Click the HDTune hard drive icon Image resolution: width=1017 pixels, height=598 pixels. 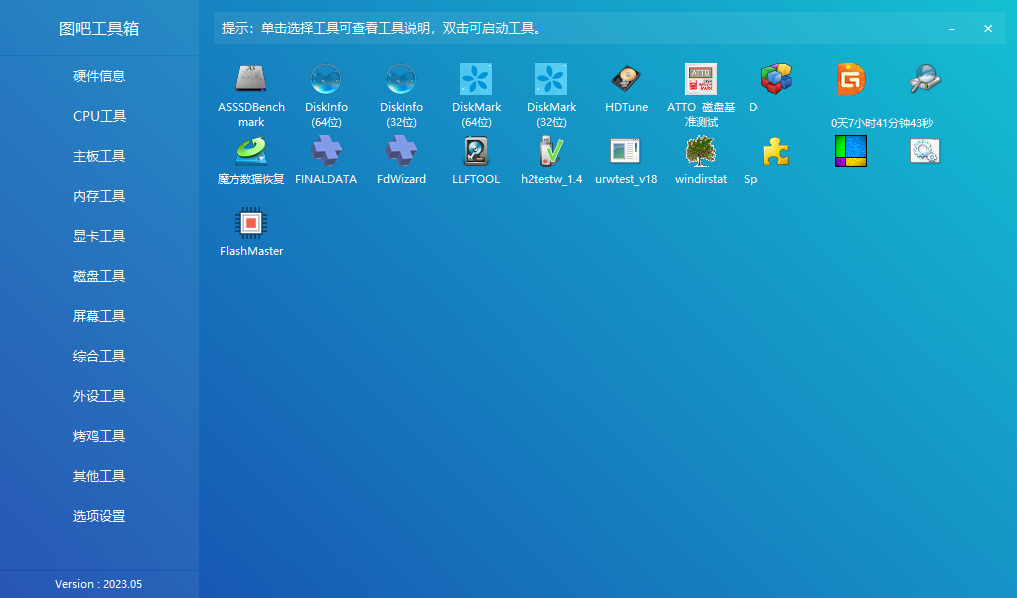[x=626, y=79]
